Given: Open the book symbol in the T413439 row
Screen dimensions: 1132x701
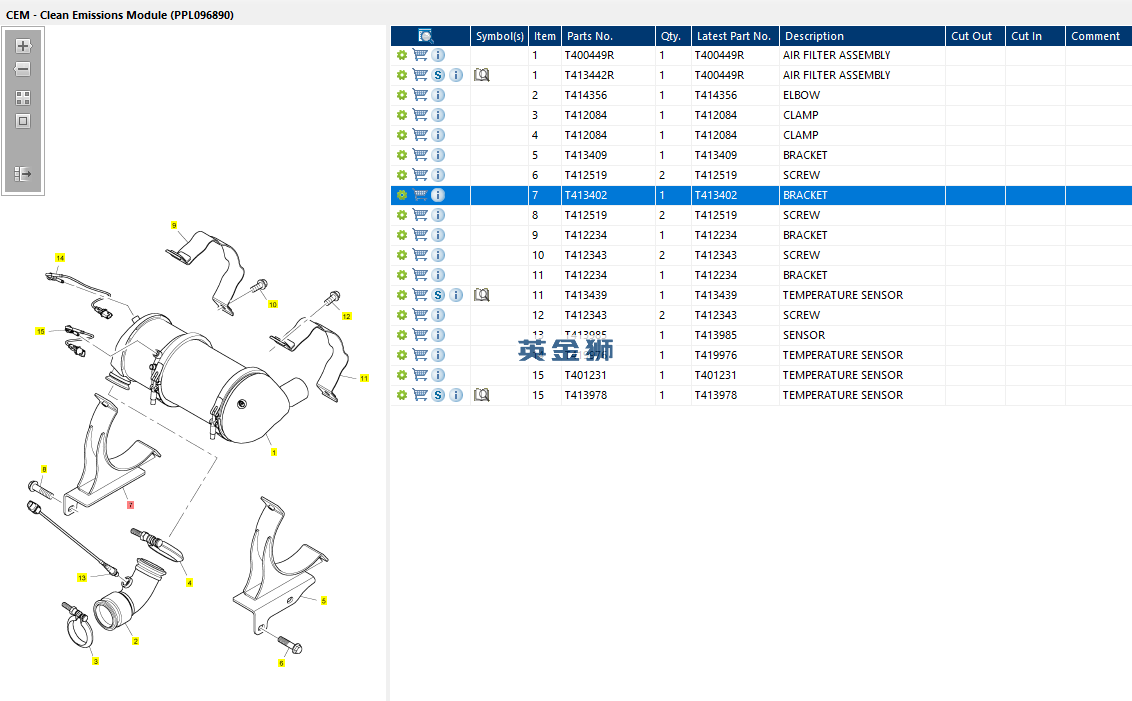Looking at the screenshot, I should (482, 295).
